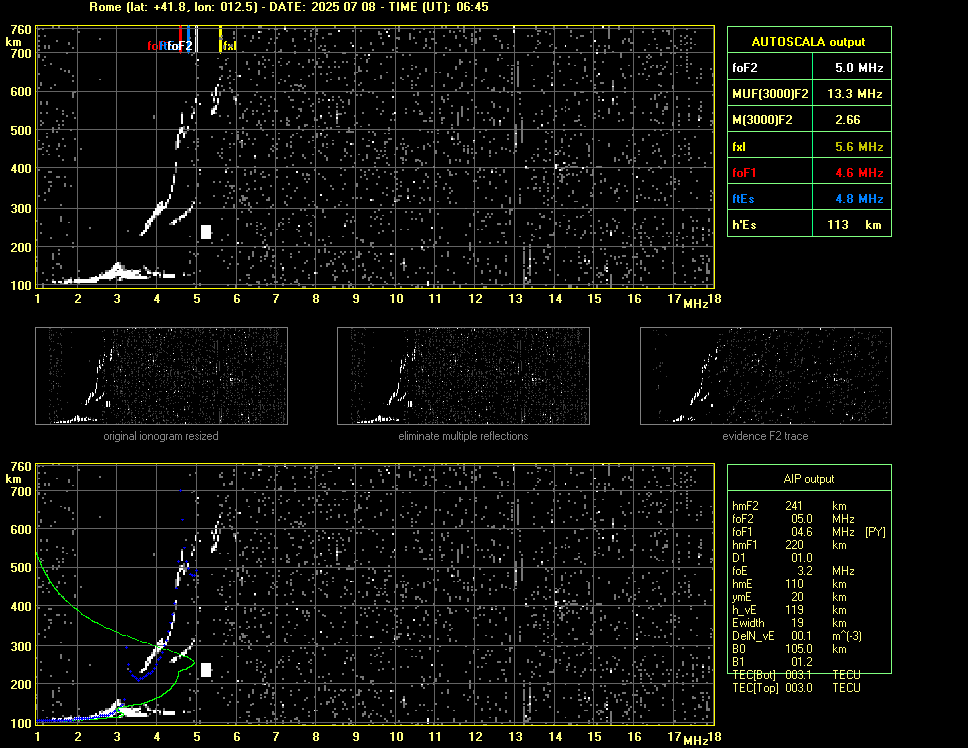Click the 'original ionogram resized' caption
The image size is (968, 748).
tap(161, 436)
